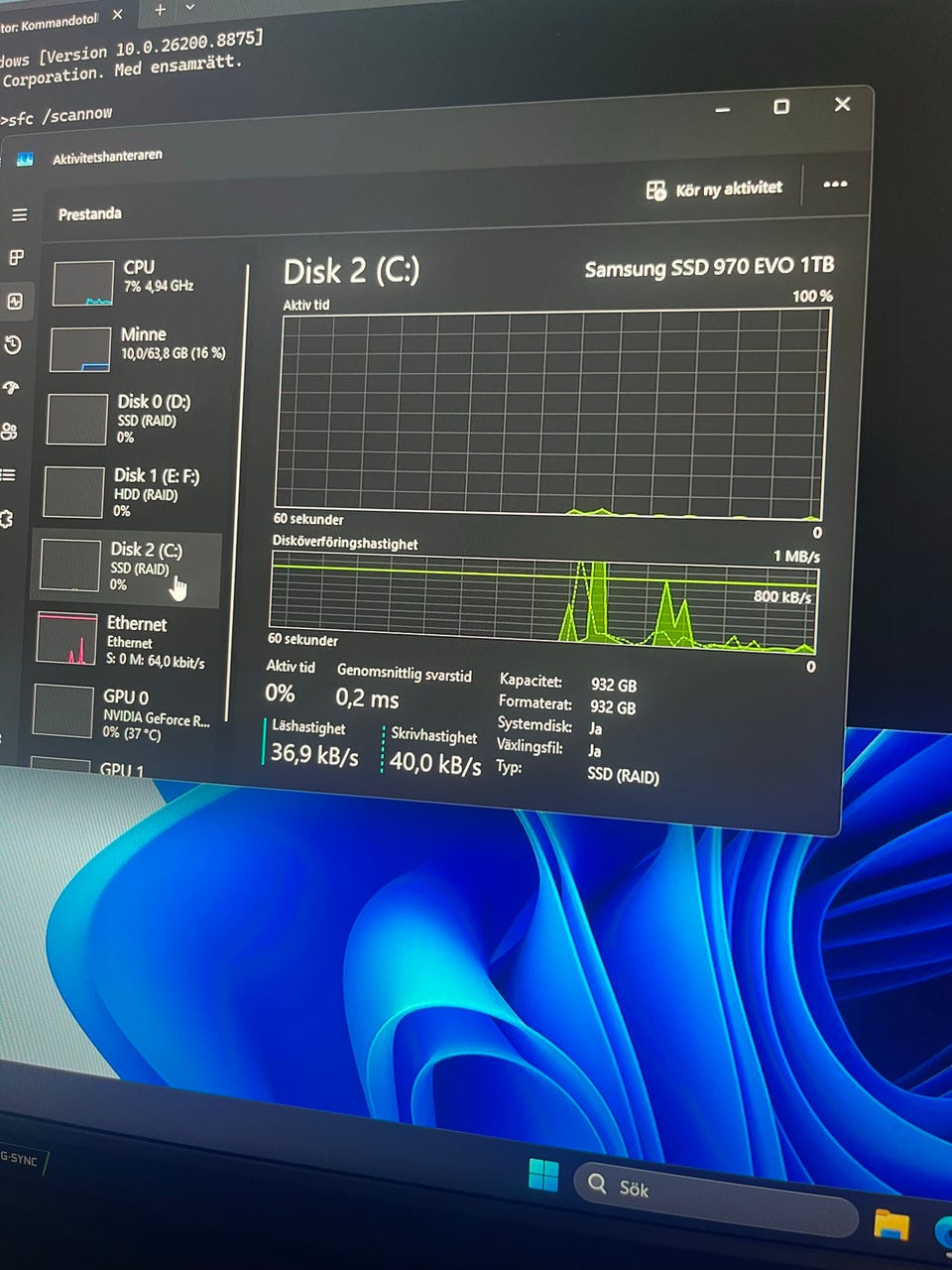The image size is (952, 1270).
Task: Open the terminal tab dropdown arrow
Action: (x=190, y=9)
